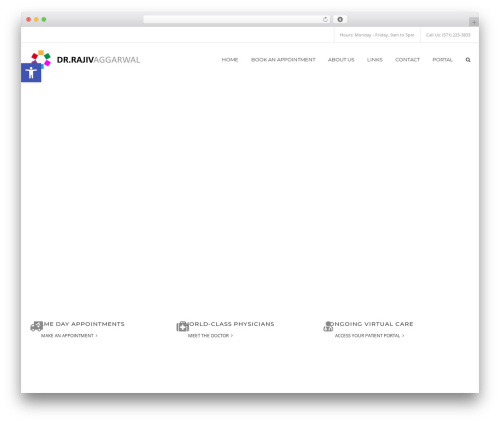Click the doctor icon by Ongoing Virtual Care
Image resolution: width=500 pixels, height=423 pixels.
click(x=328, y=326)
